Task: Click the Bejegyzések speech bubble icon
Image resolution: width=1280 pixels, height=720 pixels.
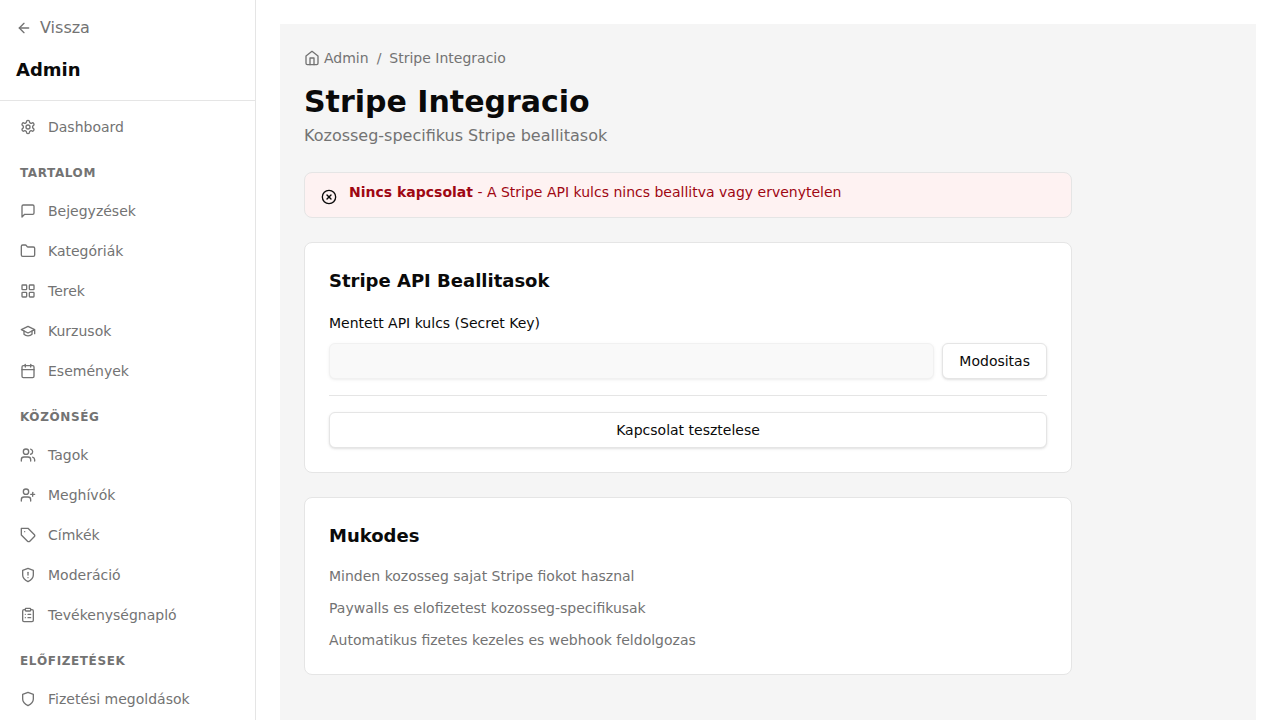Action: [28, 211]
